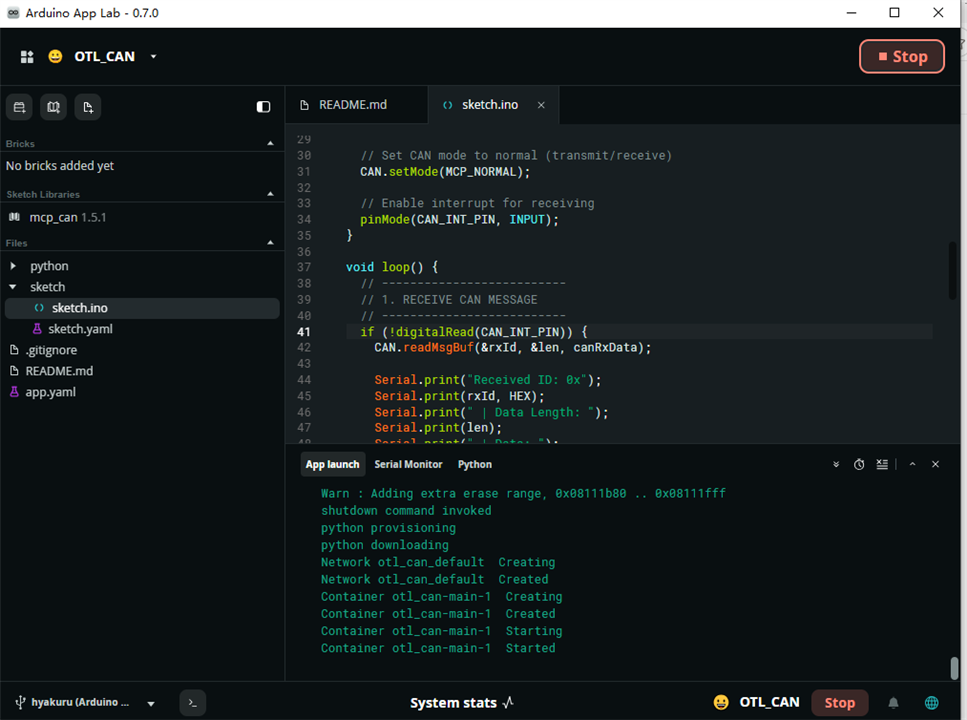This screenshot has height=720, width=967.
Task: Clear console output icon
Action: [883, 465]
